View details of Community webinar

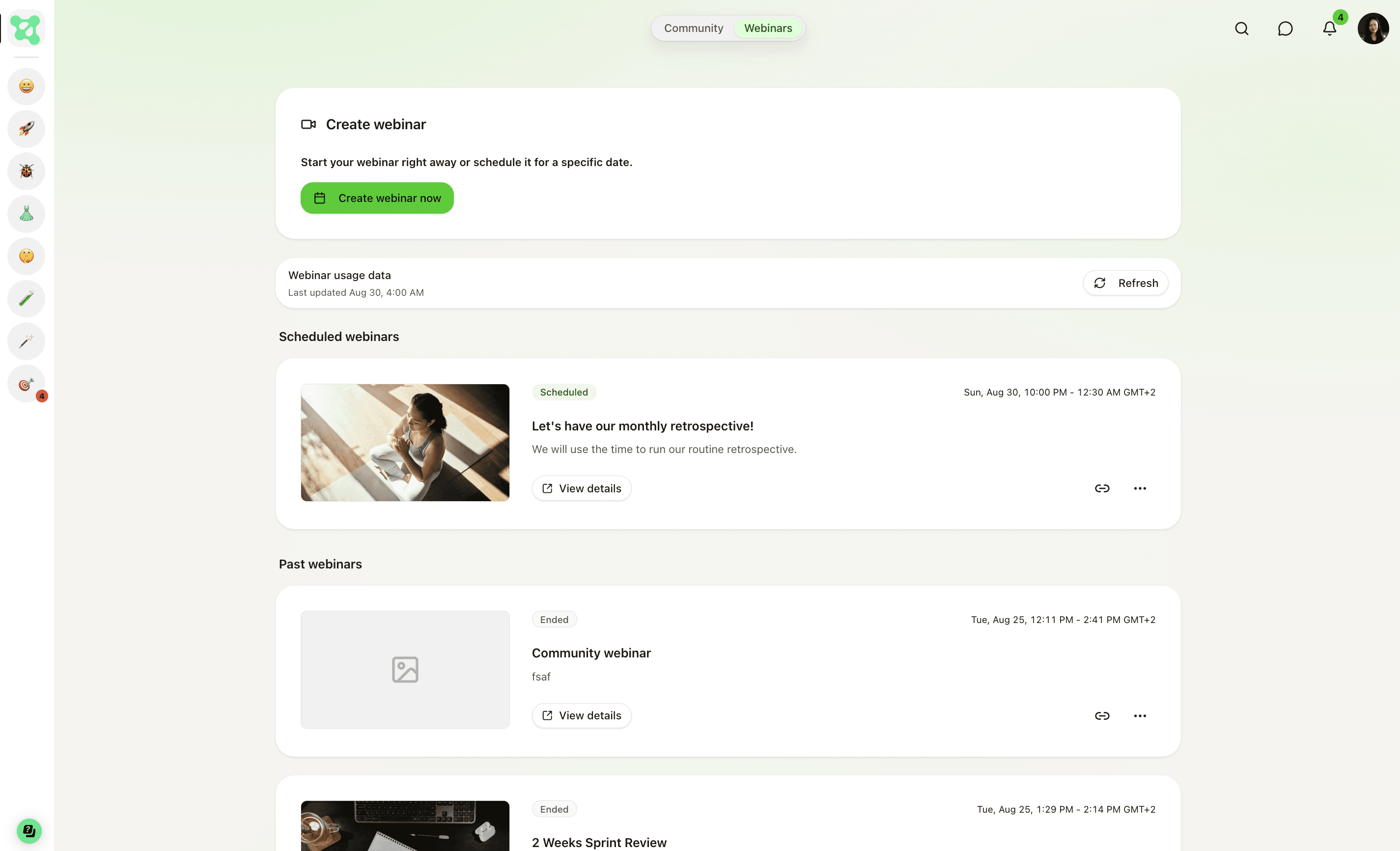pyautogui.click(x=581, y=716)
